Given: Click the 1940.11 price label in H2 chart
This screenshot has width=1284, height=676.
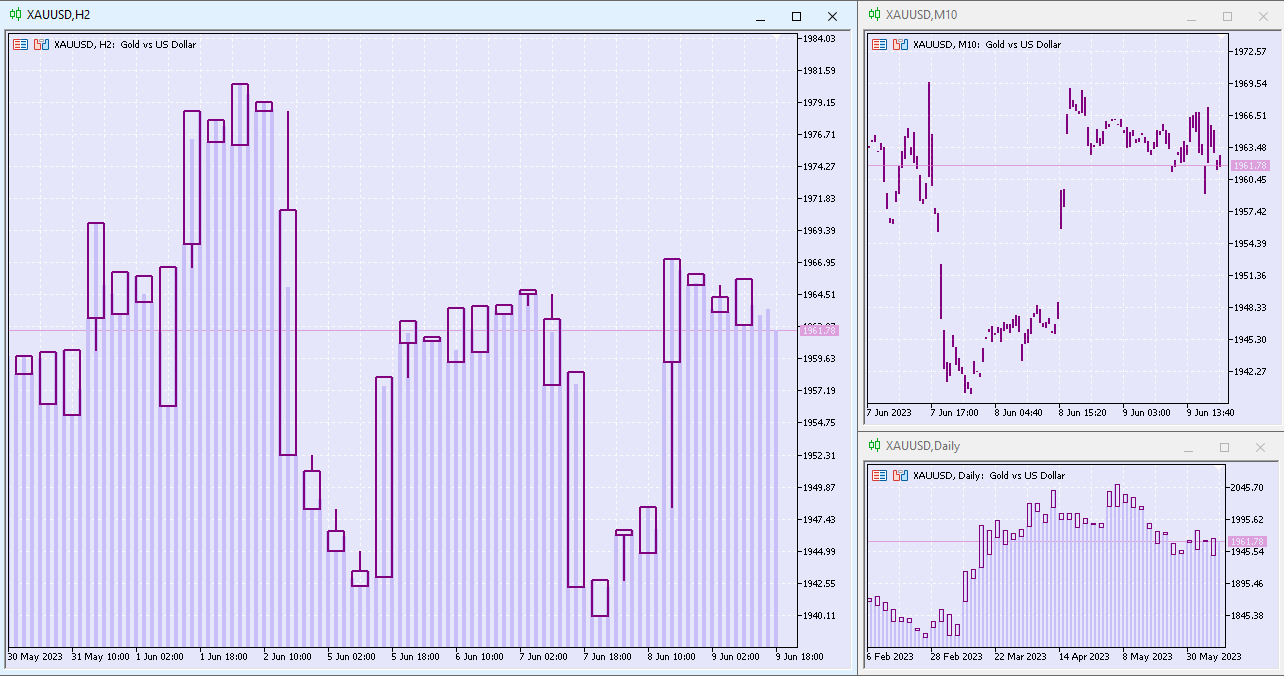Looking at the screenshot, I should (x=819, y=615).
